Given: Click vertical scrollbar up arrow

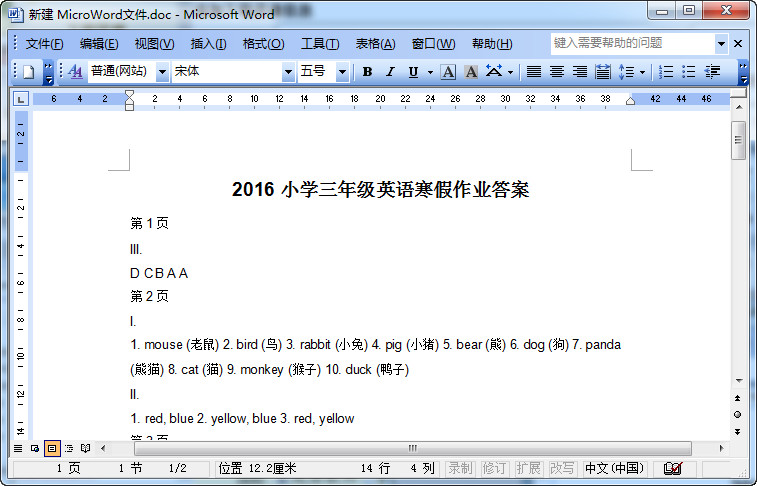Looking at the screenshot, I should pos(739,107).
